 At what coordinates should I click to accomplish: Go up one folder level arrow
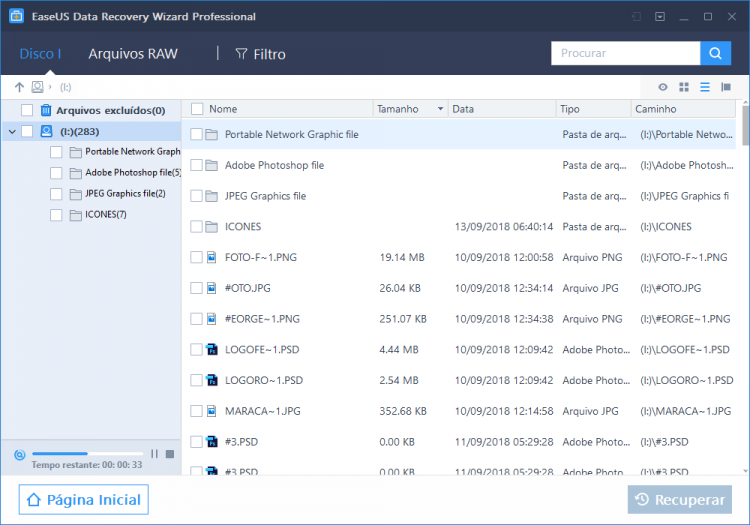point(19,87)
